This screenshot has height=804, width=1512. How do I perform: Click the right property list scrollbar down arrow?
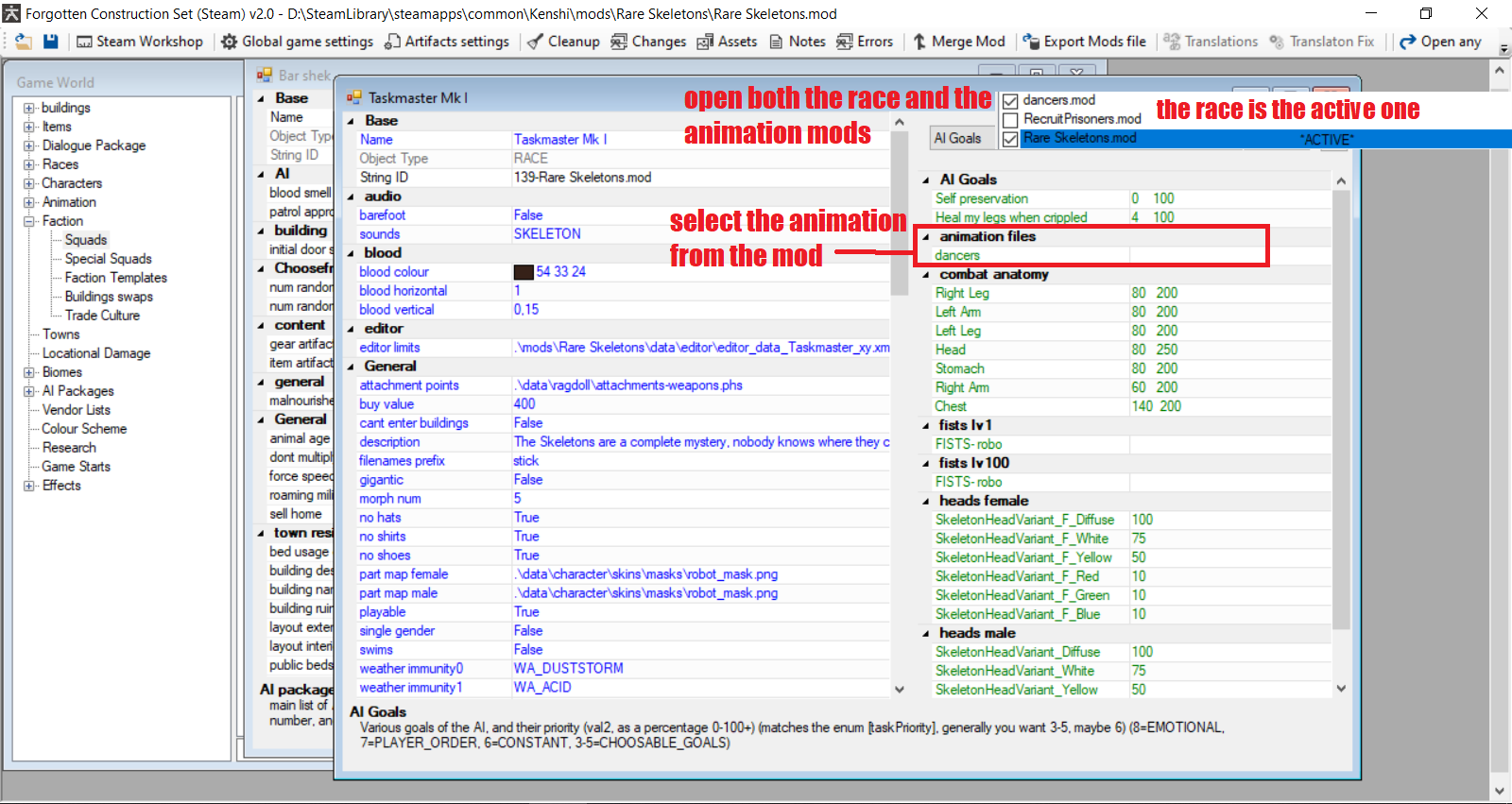point(1341,689)
